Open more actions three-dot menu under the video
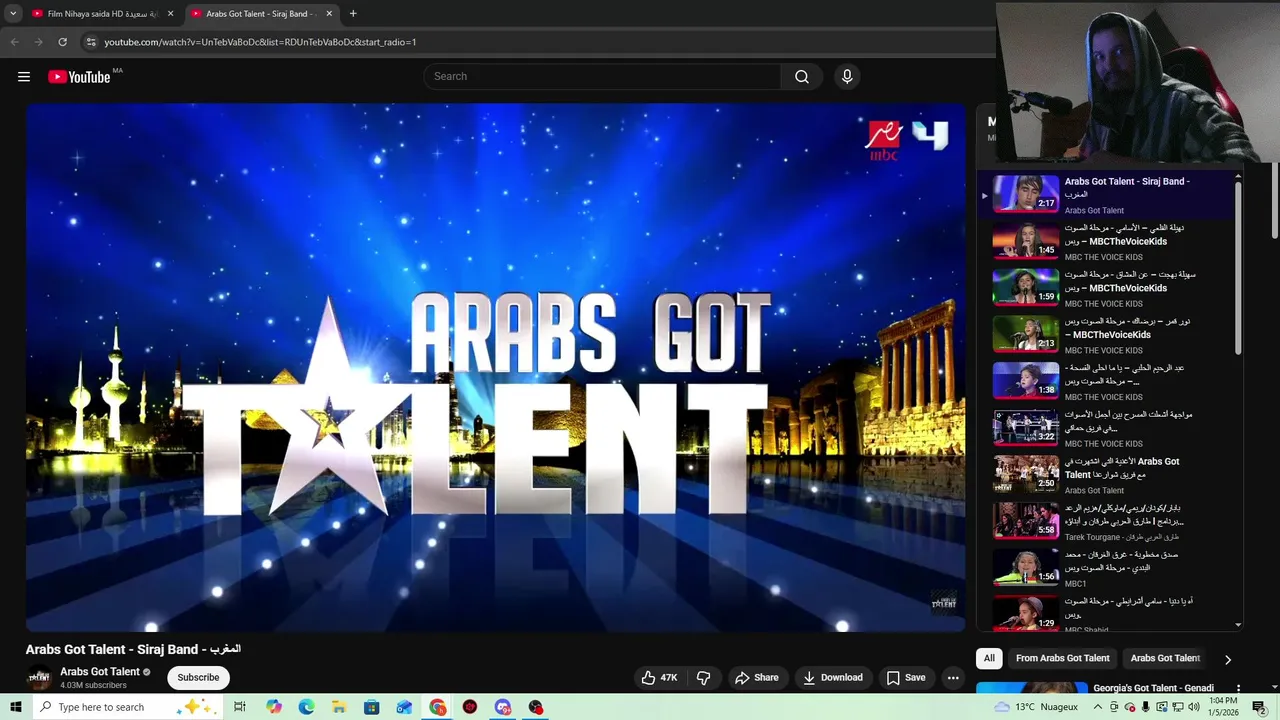1280x720 pixels. [953, 677]
